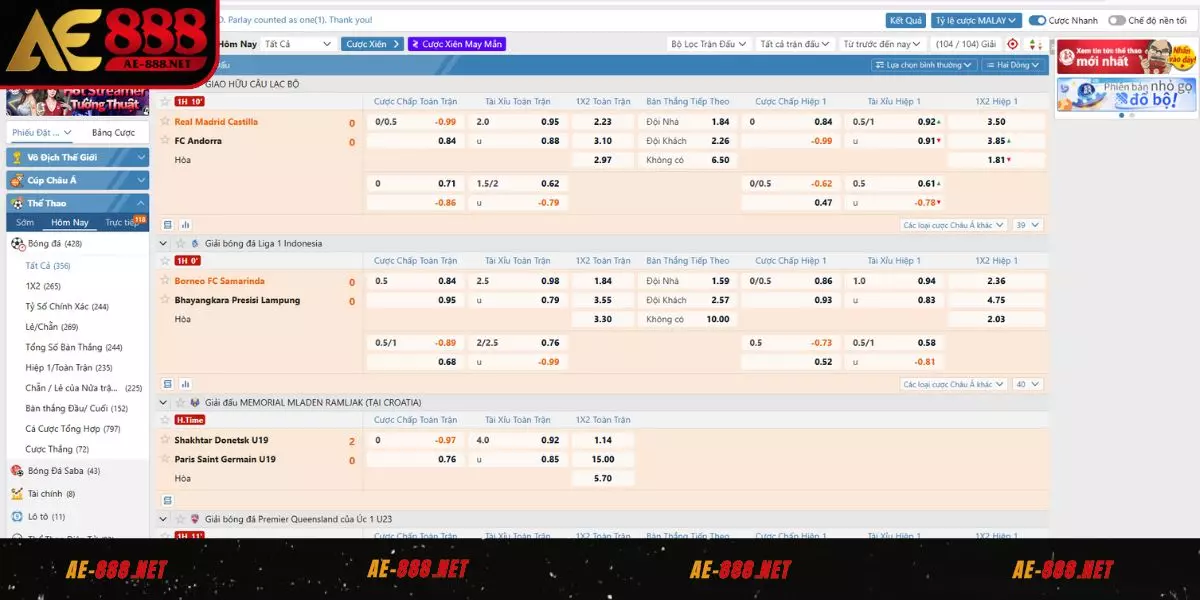Viewport: 1200px width, 600px height.
Task: Click the Cúp Châu Á icon
Action: [x=17, y=180]
